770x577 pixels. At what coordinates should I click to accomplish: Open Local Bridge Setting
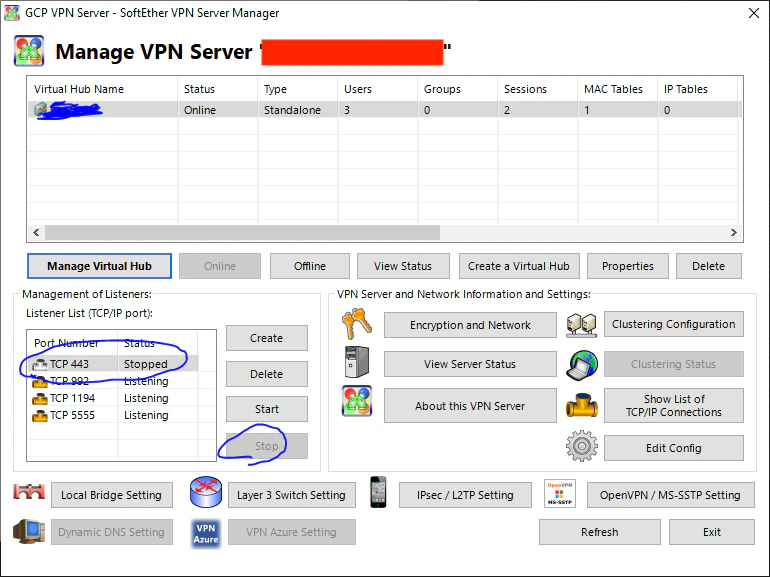click(x=111, y=495)
